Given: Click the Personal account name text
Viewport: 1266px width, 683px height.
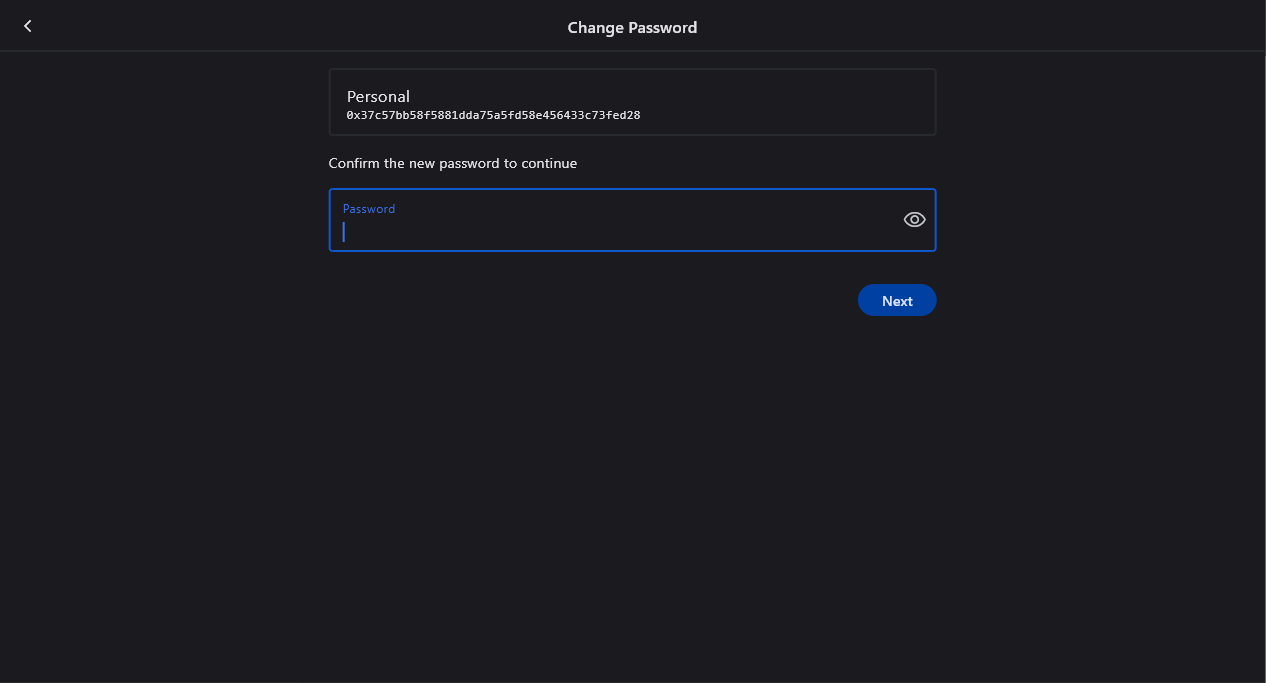Looking at the screenshot, I should 378,97.
